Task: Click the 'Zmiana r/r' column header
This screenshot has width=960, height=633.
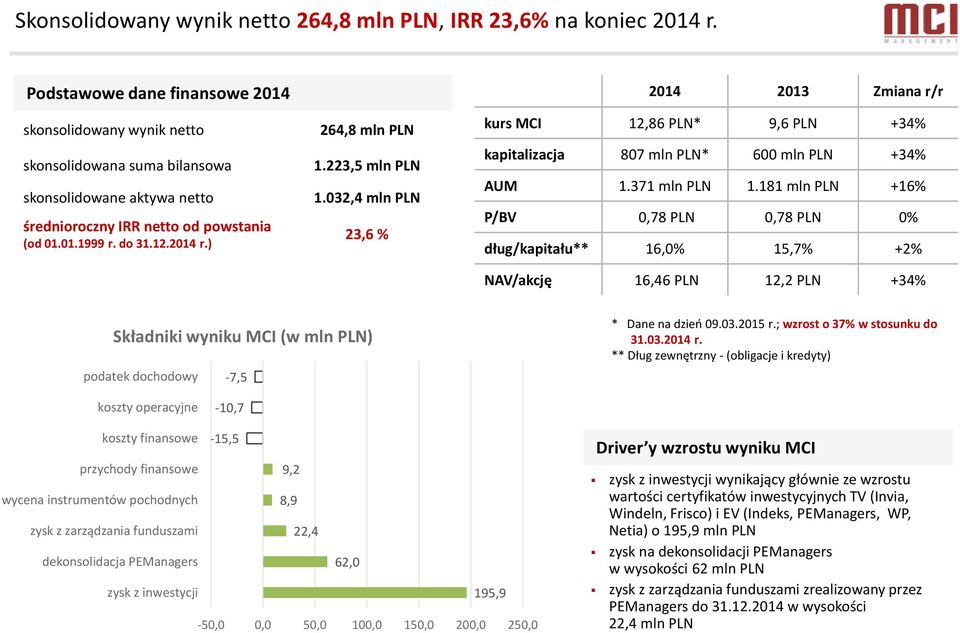Action: 908,91
